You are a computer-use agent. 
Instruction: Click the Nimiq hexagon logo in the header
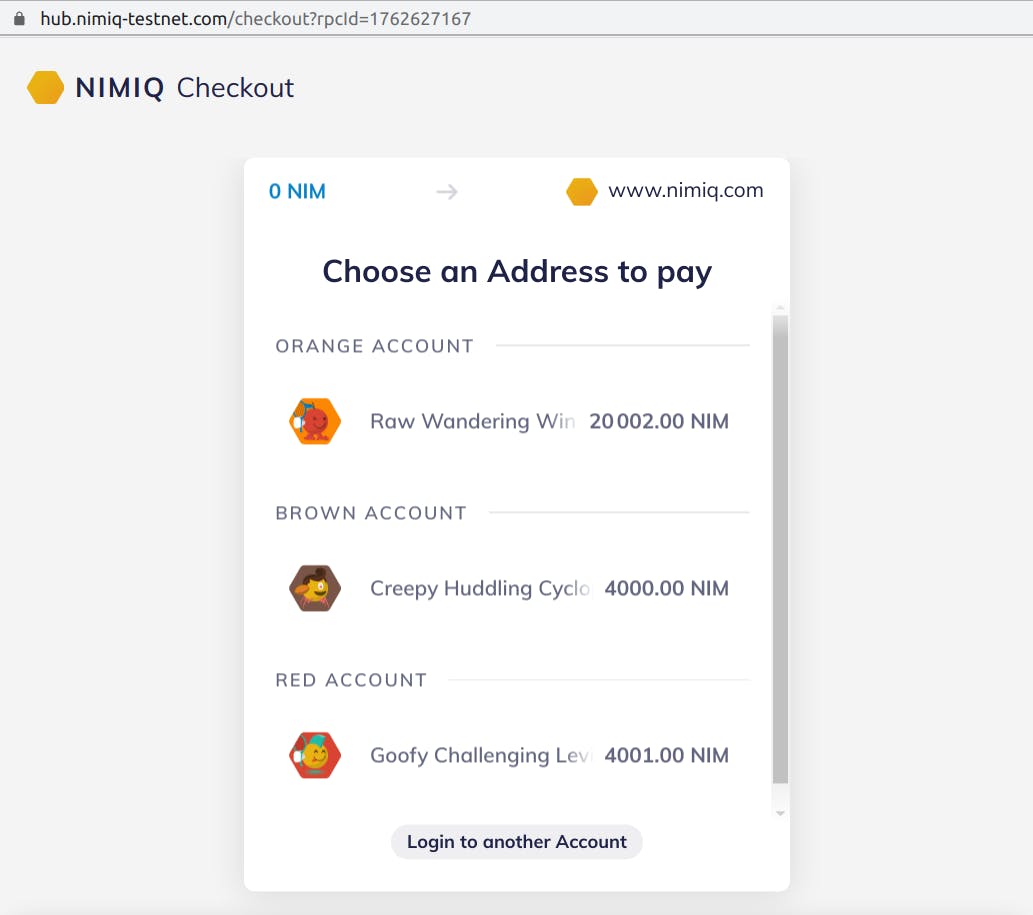[x=45, y=88]
